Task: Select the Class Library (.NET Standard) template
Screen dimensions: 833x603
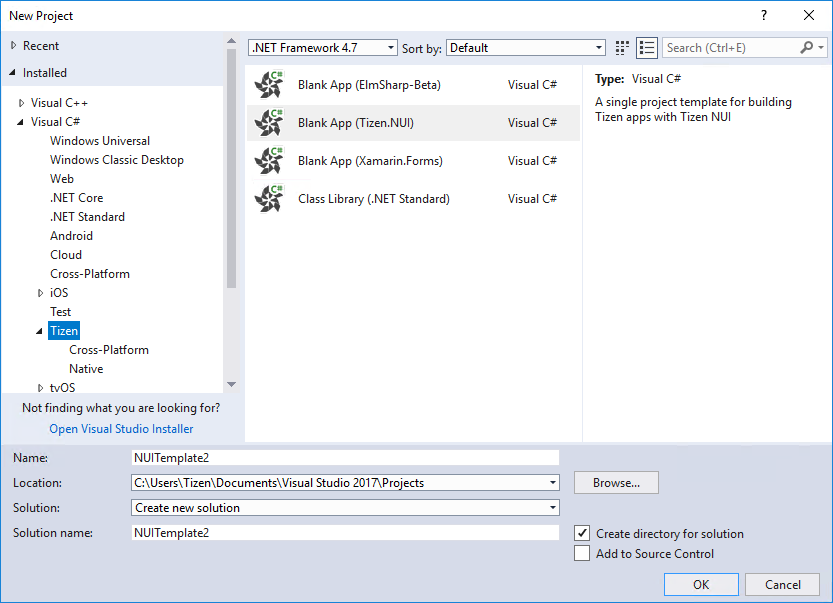Action: click(371, 198)
